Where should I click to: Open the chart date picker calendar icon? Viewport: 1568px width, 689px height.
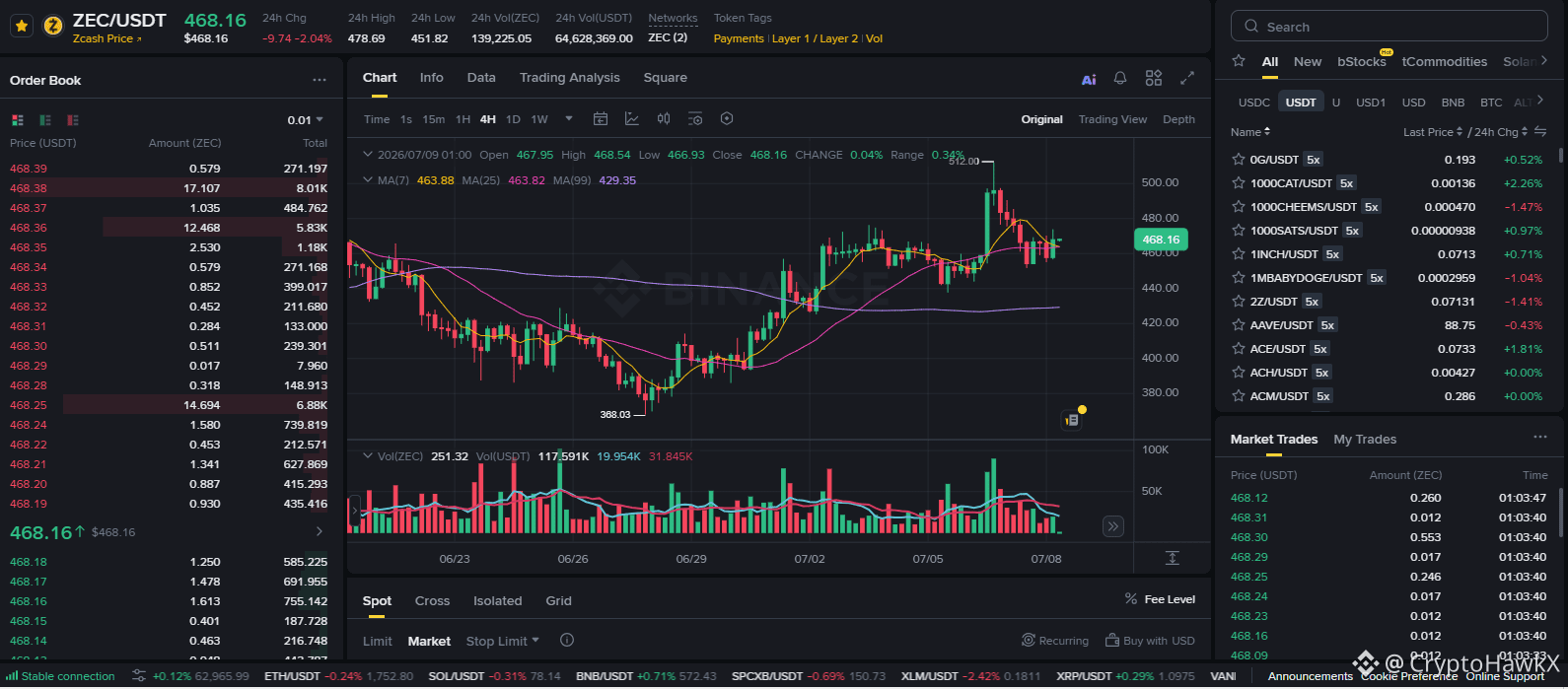coord(601,119)
